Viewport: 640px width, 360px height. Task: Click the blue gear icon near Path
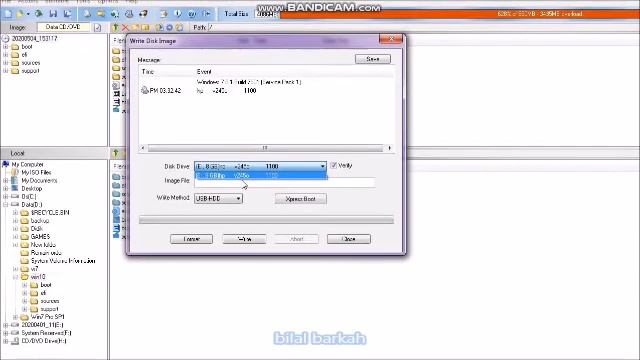click(169, 27)
